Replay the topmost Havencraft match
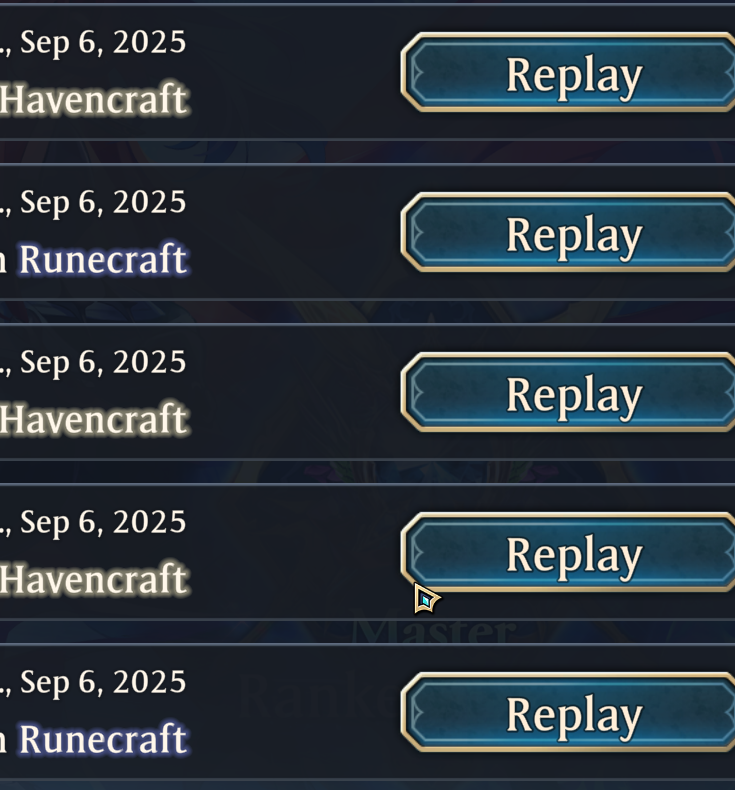The image size is (735, 790). (x=568, y=73)
